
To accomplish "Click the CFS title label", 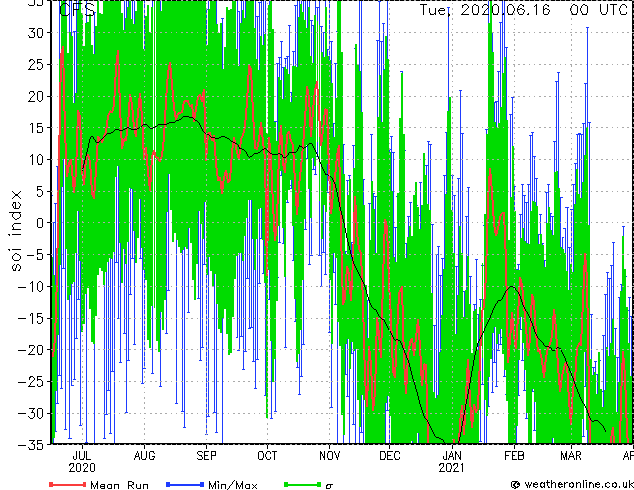I will coord(77,9).
